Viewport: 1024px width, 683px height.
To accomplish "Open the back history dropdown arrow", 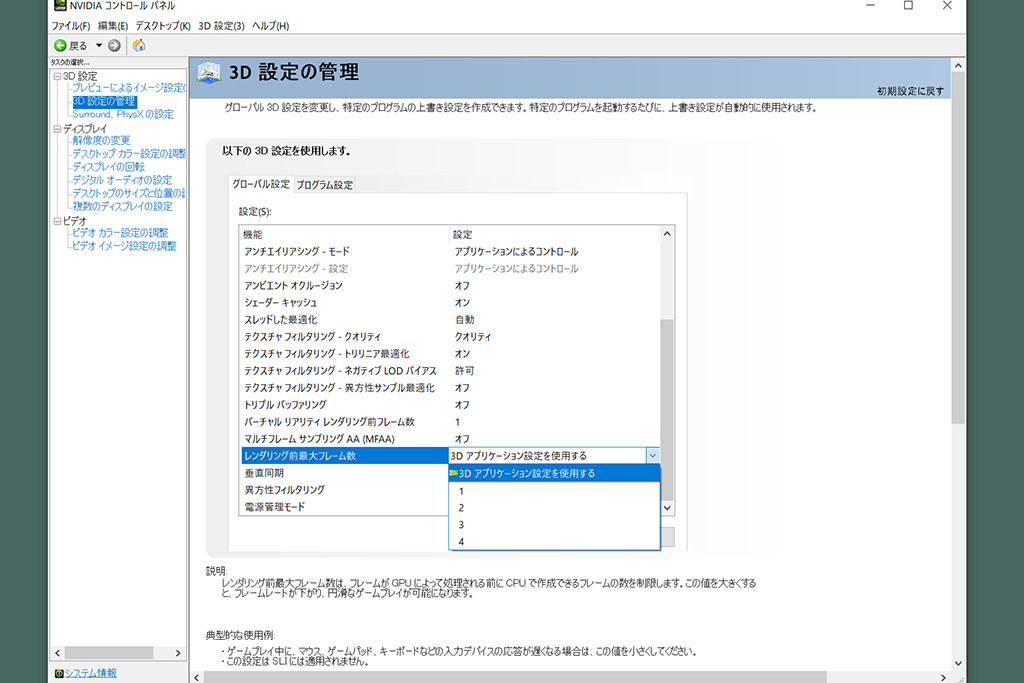I will [99, 45].
